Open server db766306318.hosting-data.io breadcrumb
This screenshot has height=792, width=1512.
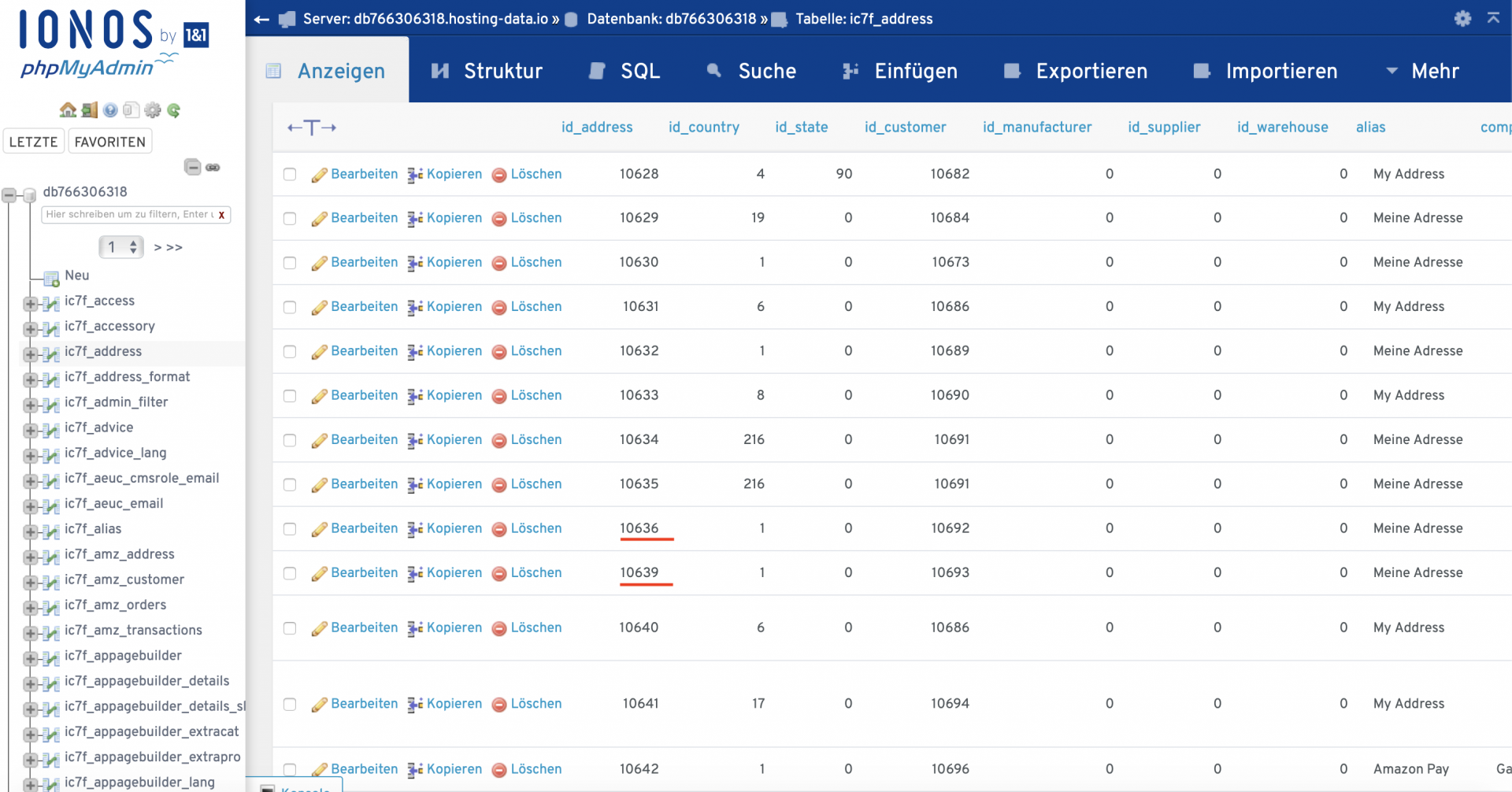(x=425, y=19)
